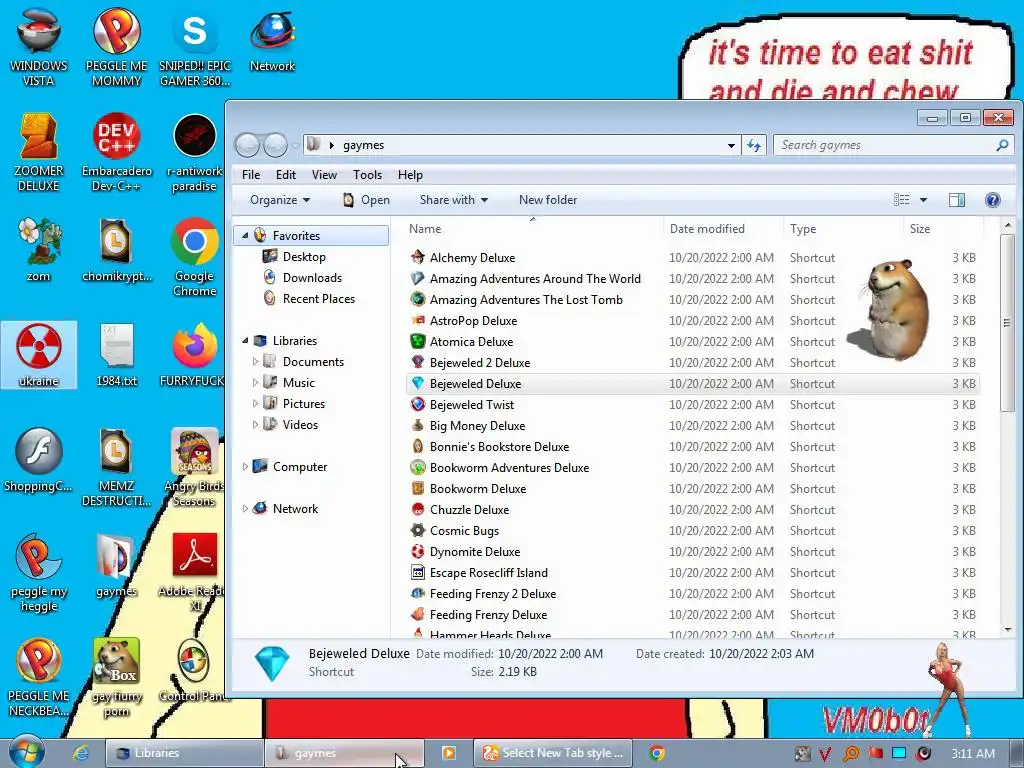The height and width of the screenshot is (768, 1024).
Task: Click the Cosmic Bugs gear icon
Action: 417,530
